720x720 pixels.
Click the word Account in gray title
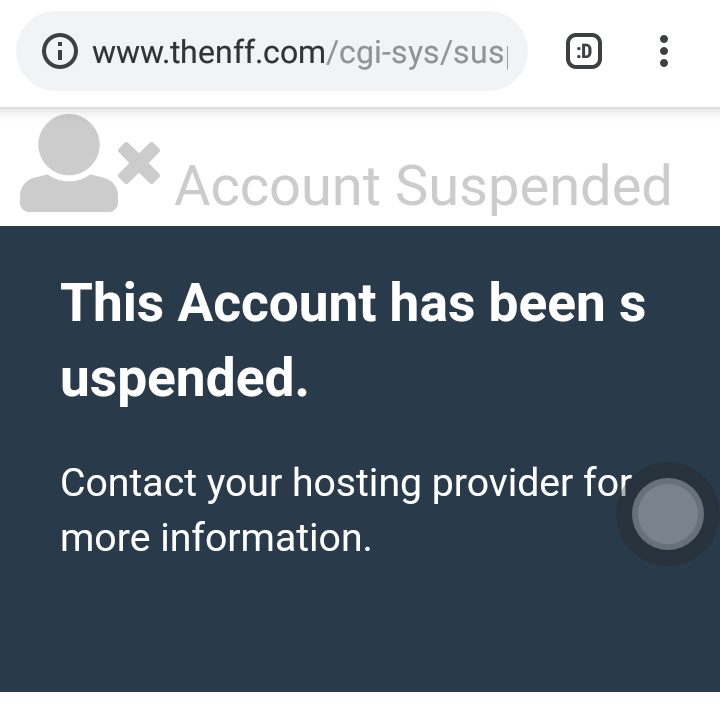[277, 186]
